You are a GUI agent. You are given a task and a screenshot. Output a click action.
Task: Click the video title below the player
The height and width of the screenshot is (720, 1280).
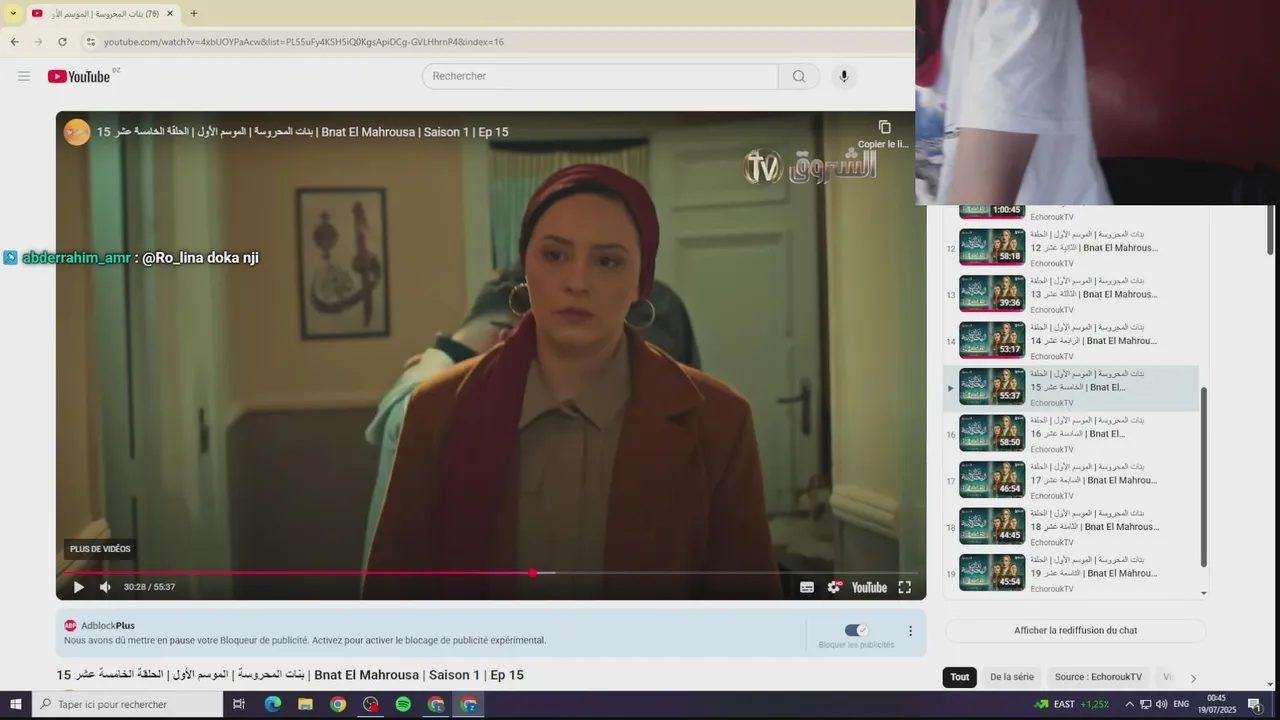pyautogui.click(x=290, y=675)
